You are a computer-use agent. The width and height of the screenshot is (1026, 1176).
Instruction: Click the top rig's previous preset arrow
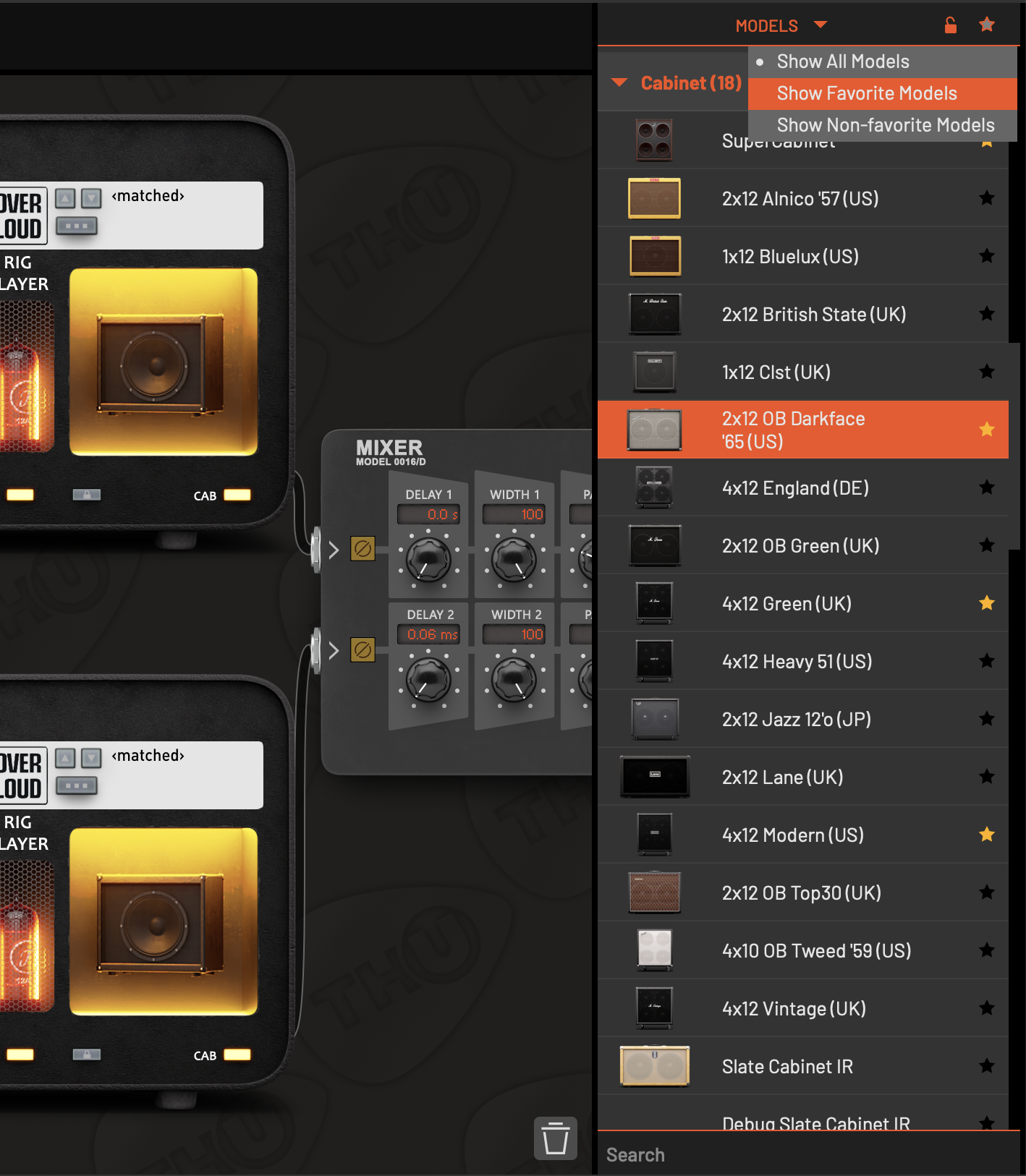[65, 198]
